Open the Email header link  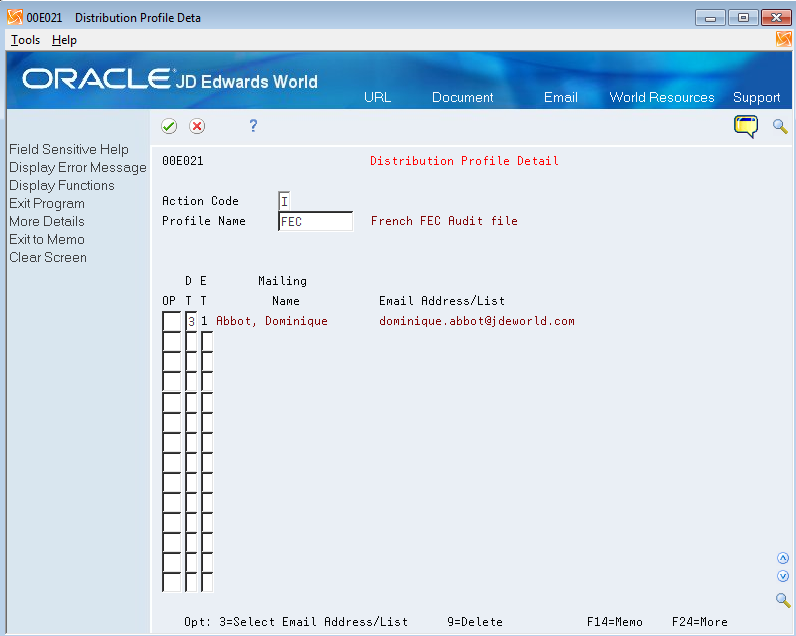point(560,97)
